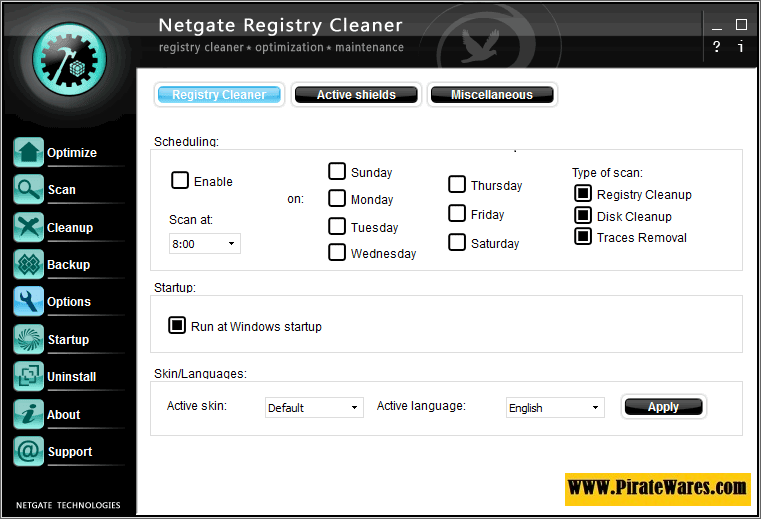Screen dimensions: 761x519
Task: Uncheck Run at Windows startup
Action: [x=177, y=326]
